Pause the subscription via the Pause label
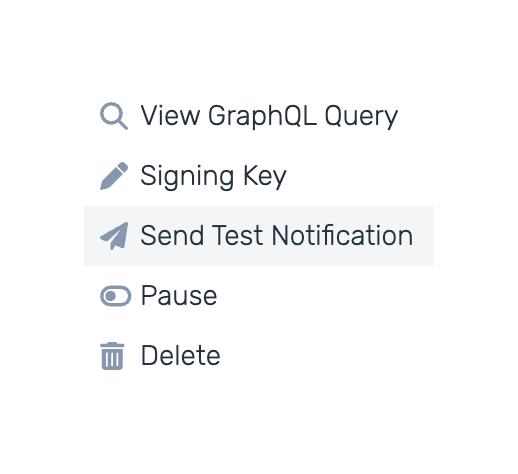518x474 pixels. pyautogui.click(x=179, y=295)
